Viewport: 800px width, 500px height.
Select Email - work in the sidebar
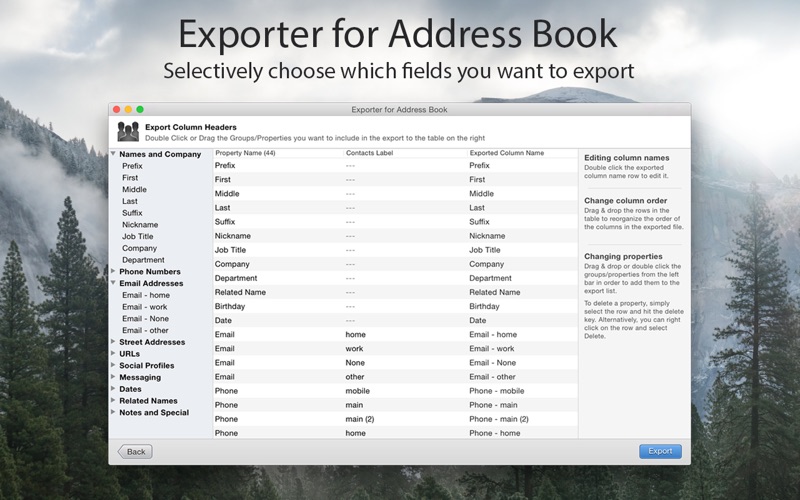144,307
